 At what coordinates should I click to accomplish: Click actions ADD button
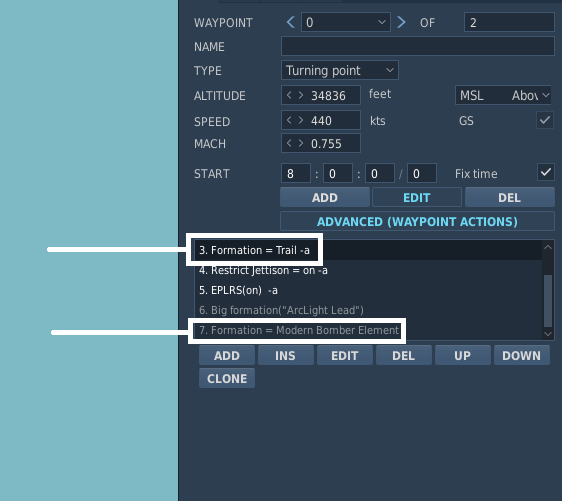(227, 356)
